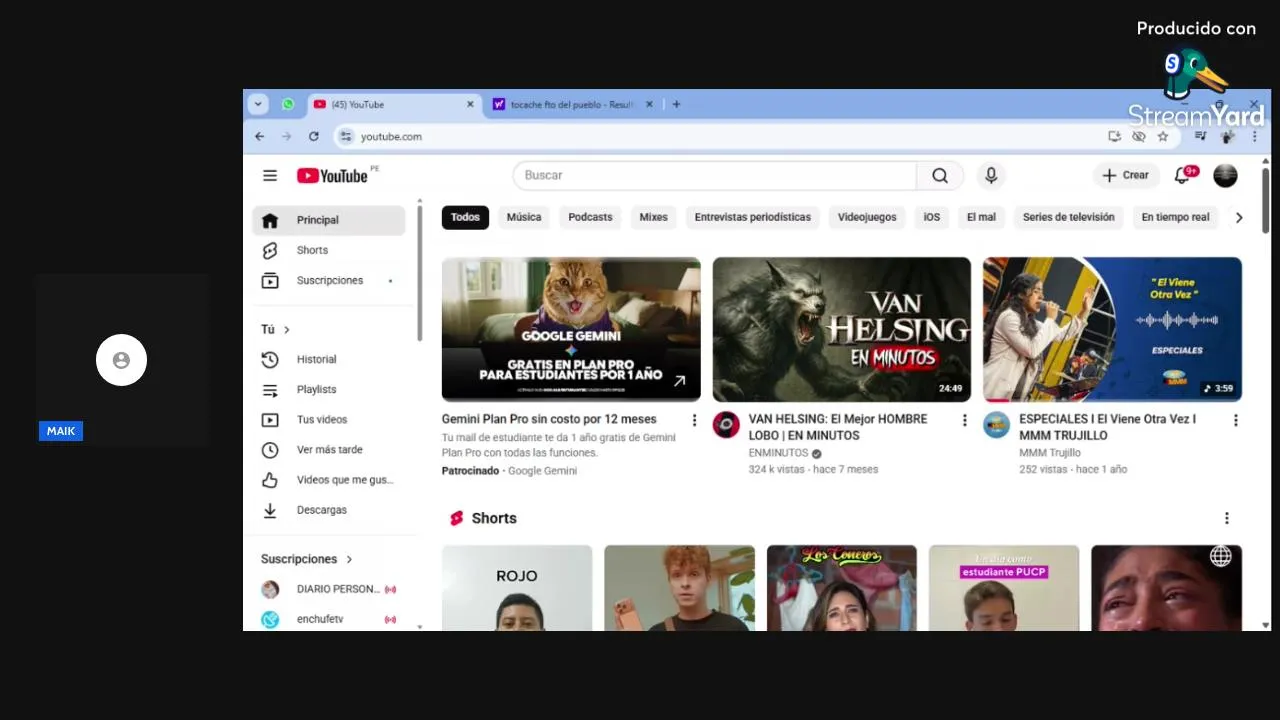Screen dimensions: 1280x720
Task: Play the VAN HELSING En Minutos thumbnail
Action: pyautogui.click(x=842, y=329)
